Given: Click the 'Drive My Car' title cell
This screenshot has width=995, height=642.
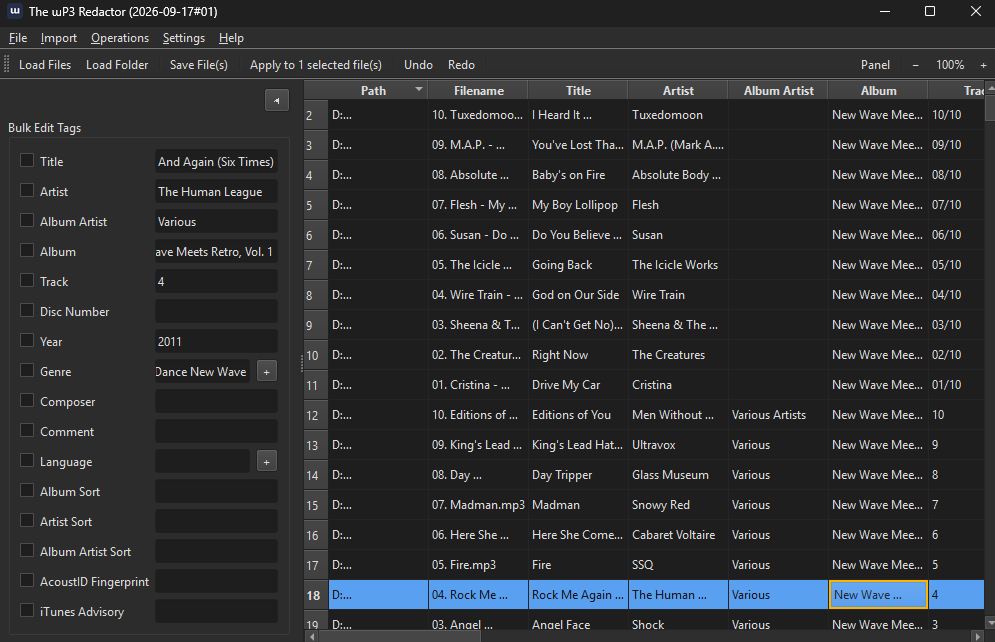Looking at the screenshot, I should point(578,385).
